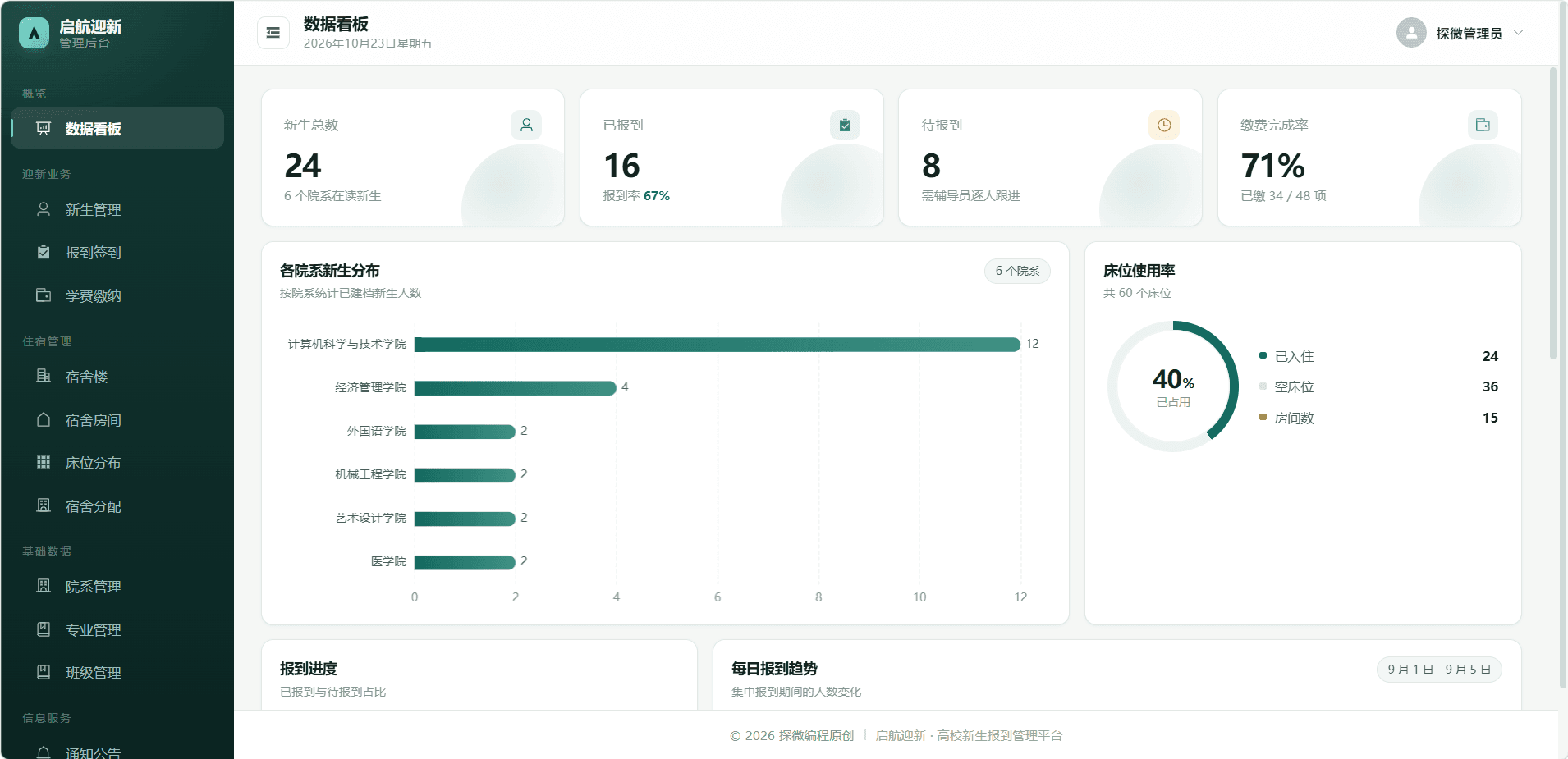Select the 床位分布 menu entry

[117, 462]
